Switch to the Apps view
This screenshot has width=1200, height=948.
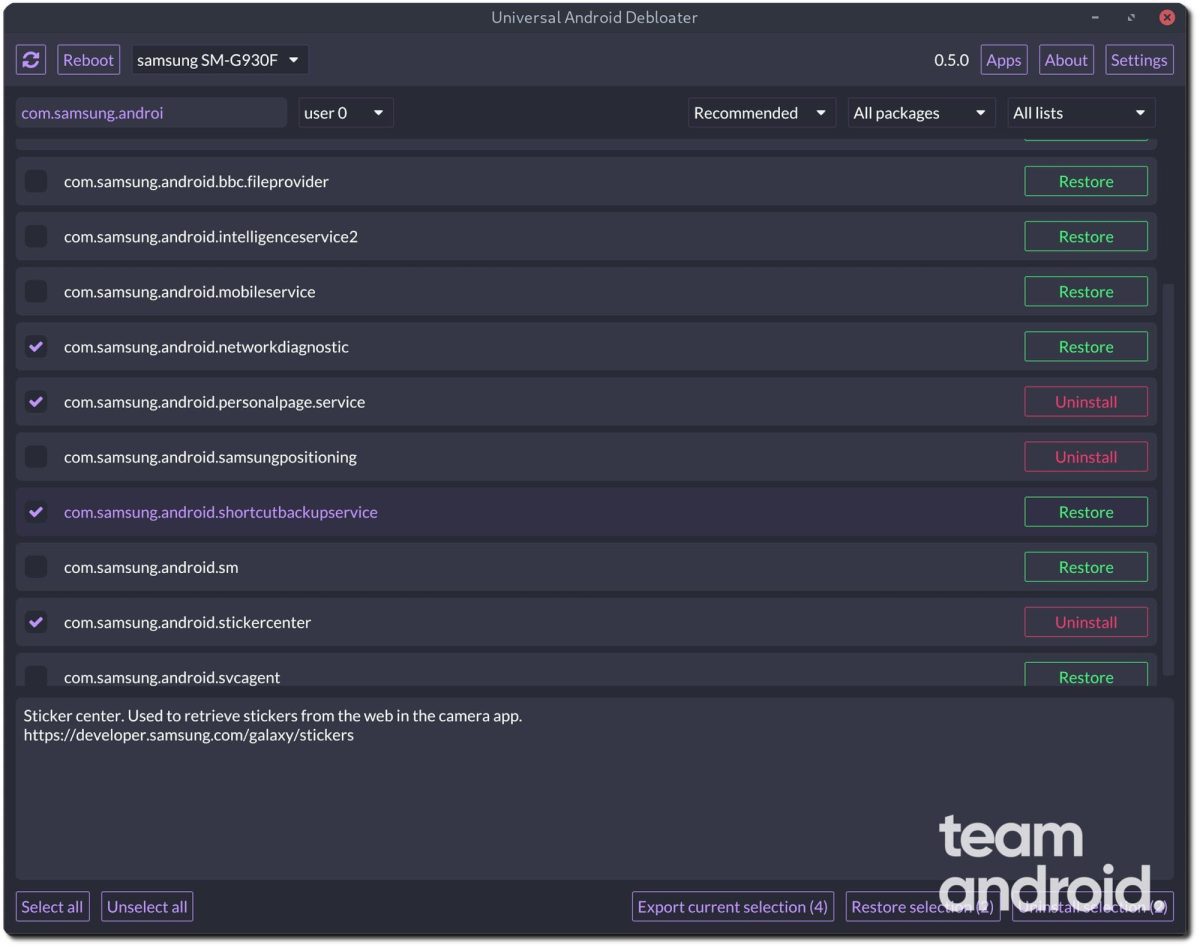tap(1003, 60)
